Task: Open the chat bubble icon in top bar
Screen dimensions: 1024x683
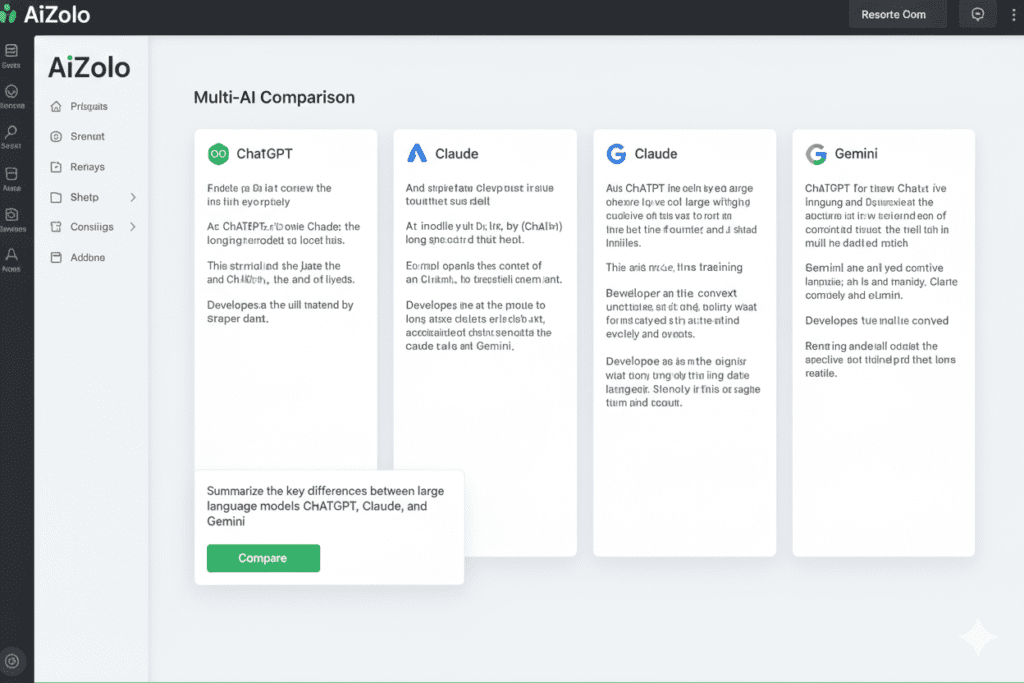Action: (x=977, y=15)
